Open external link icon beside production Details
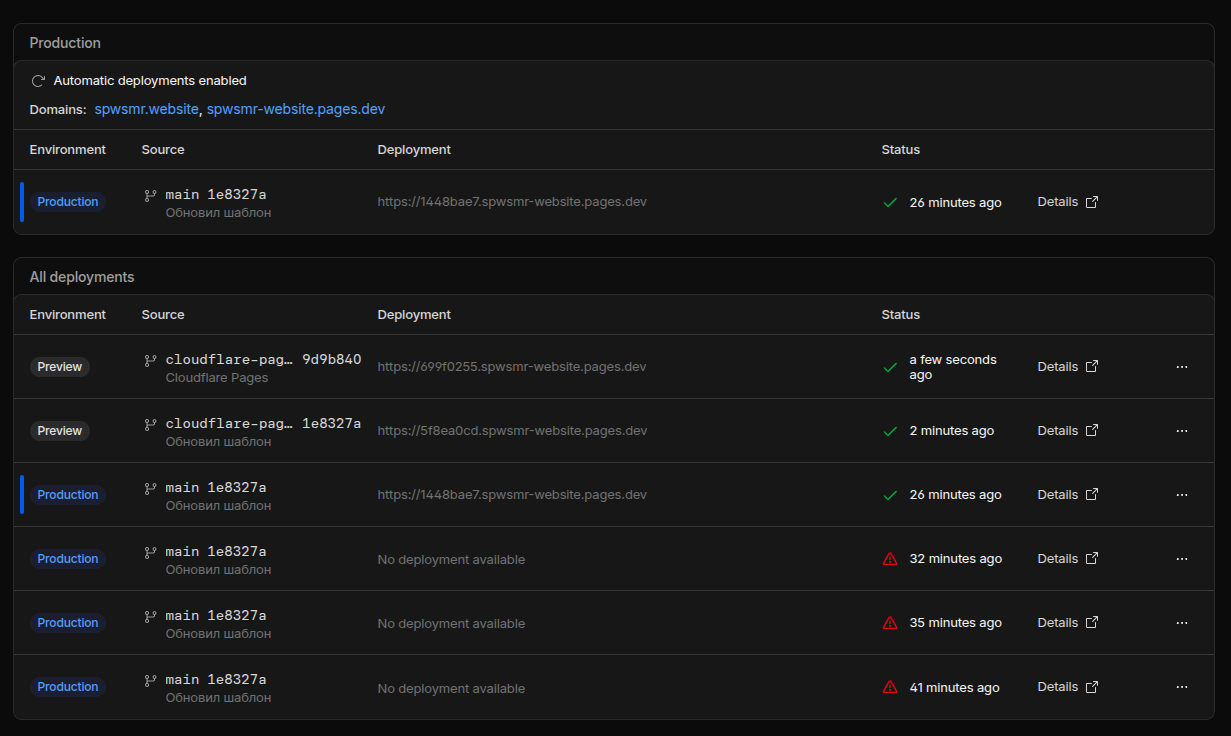 click(1092, 202)
